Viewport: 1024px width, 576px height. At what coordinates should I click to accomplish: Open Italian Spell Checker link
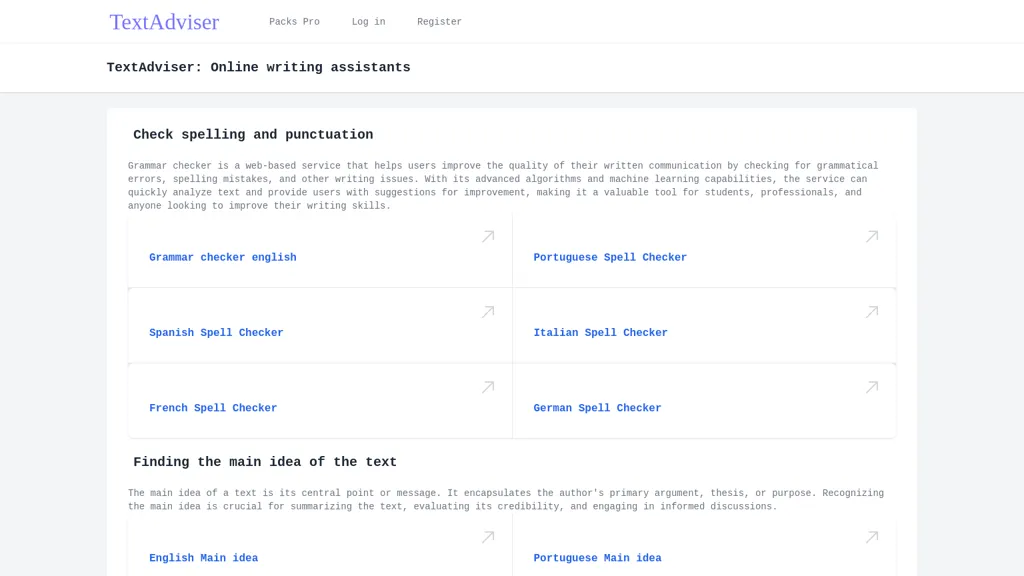pos(600,332)
